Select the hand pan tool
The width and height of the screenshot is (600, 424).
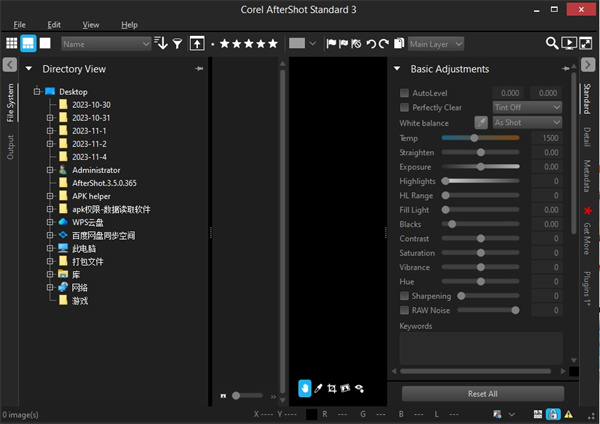(305, 388)
